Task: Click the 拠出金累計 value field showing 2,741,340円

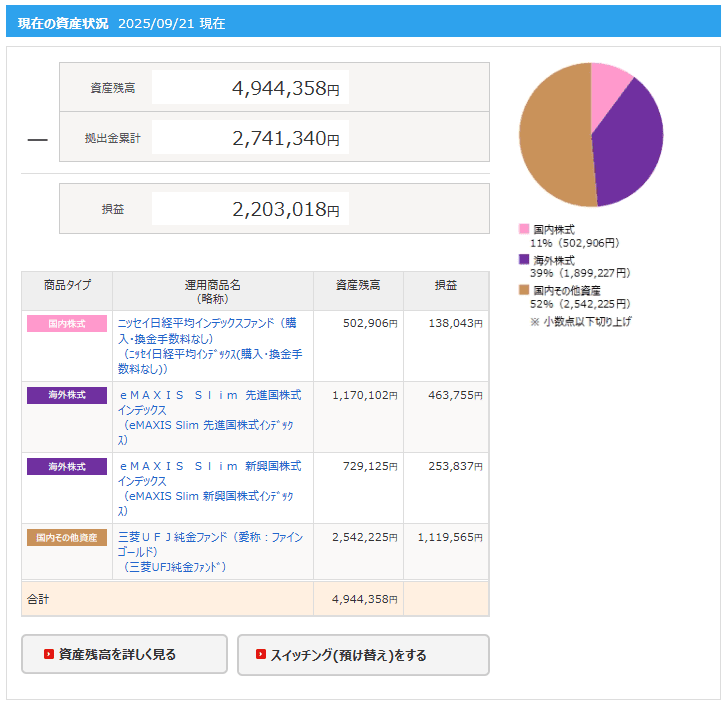Action: coord(250,138)
